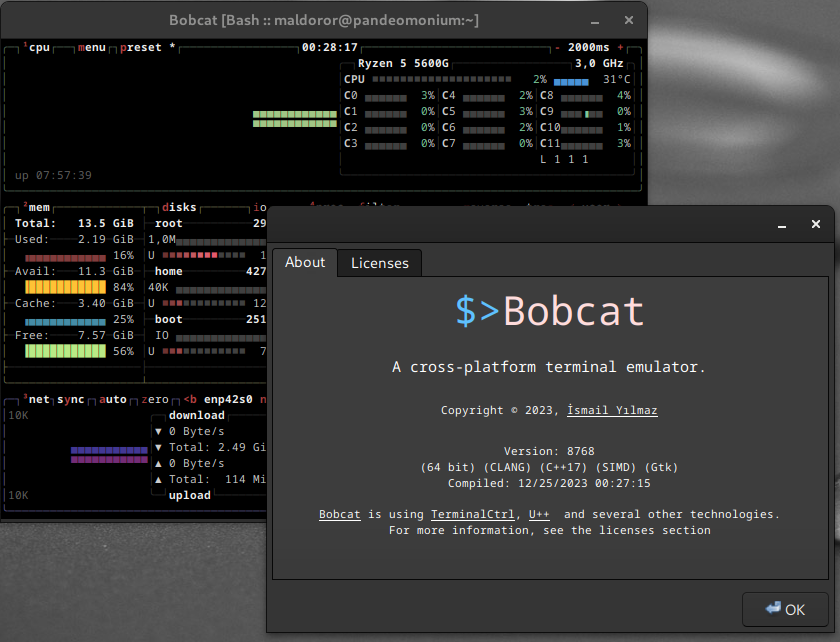Click the root disk entry
This screenshot has width=840, height=642.
[168, 223]
